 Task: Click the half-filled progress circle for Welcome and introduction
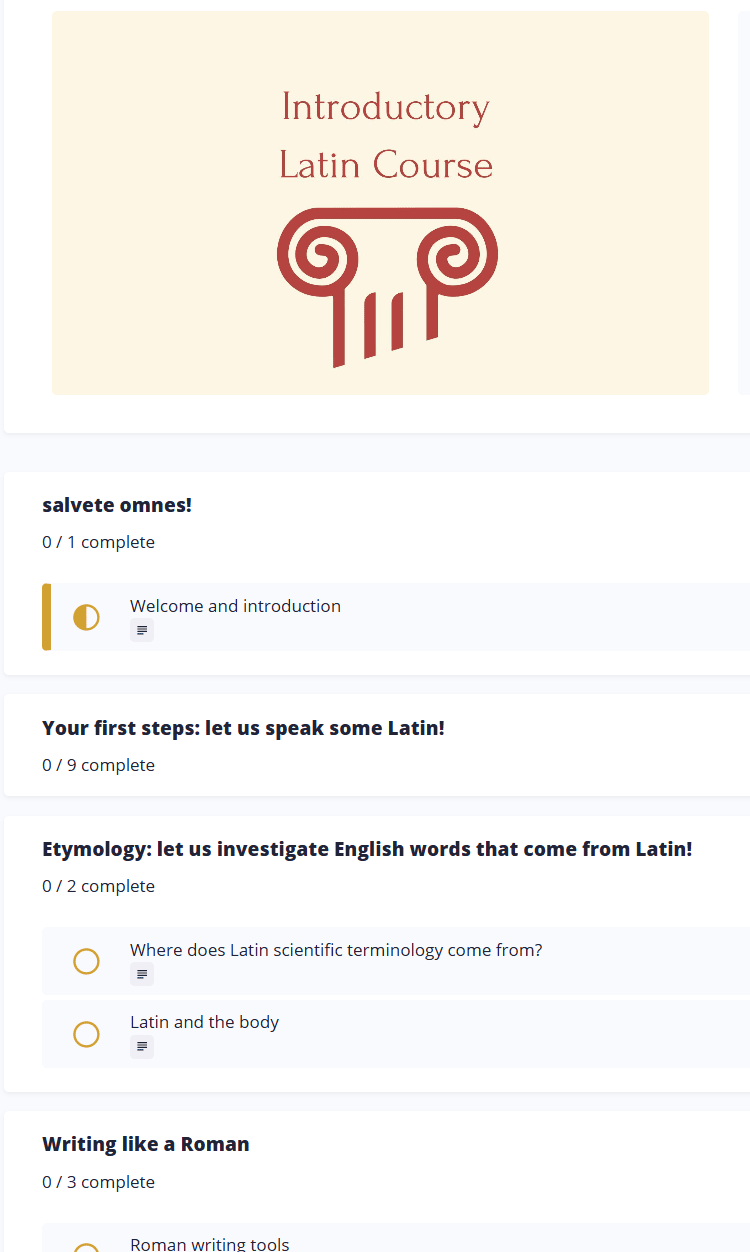pos(87,617)
